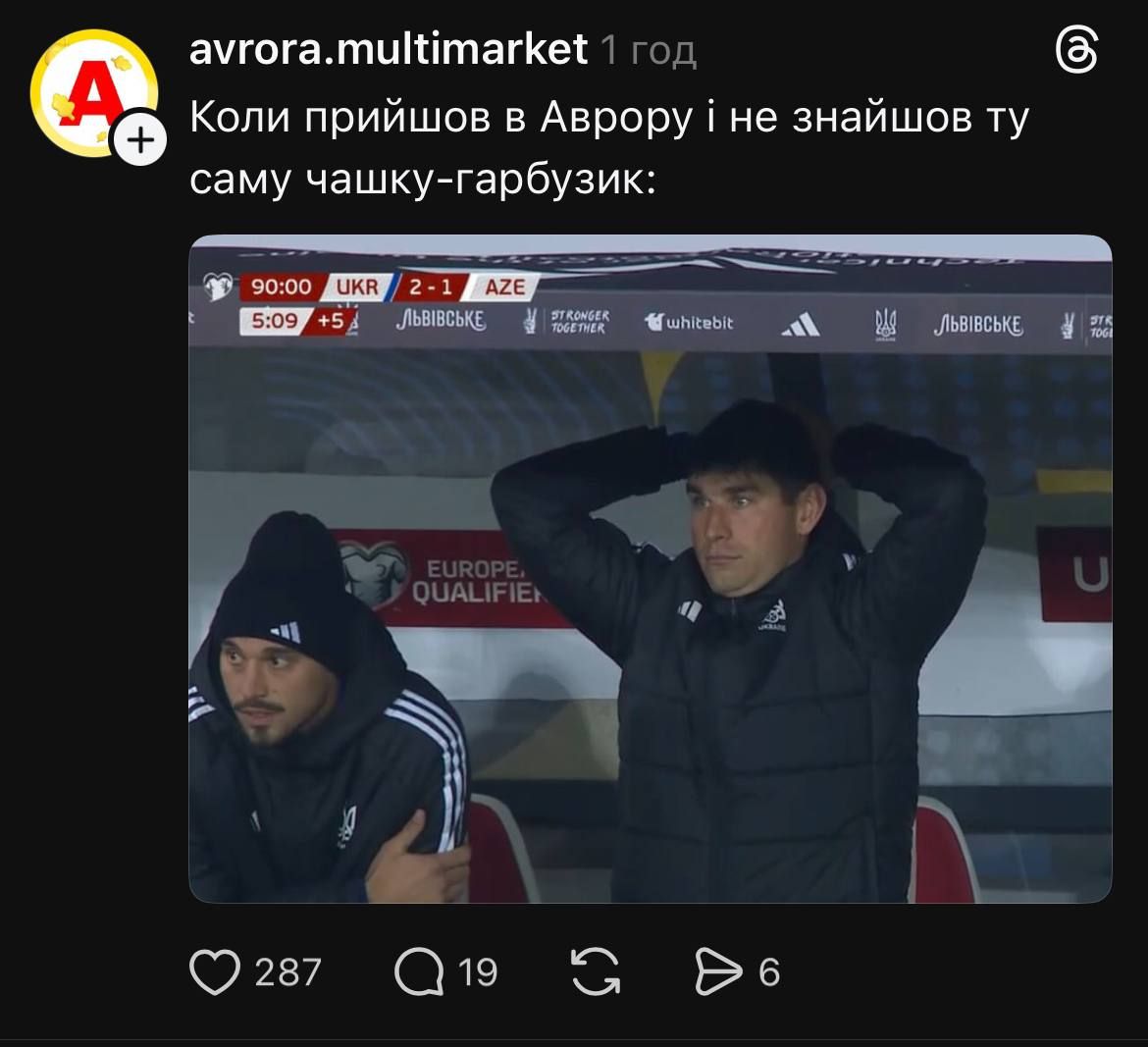This screenshot has width=1148, height=1047.
Task: View the 287 likes count
Action: point(287,973)
